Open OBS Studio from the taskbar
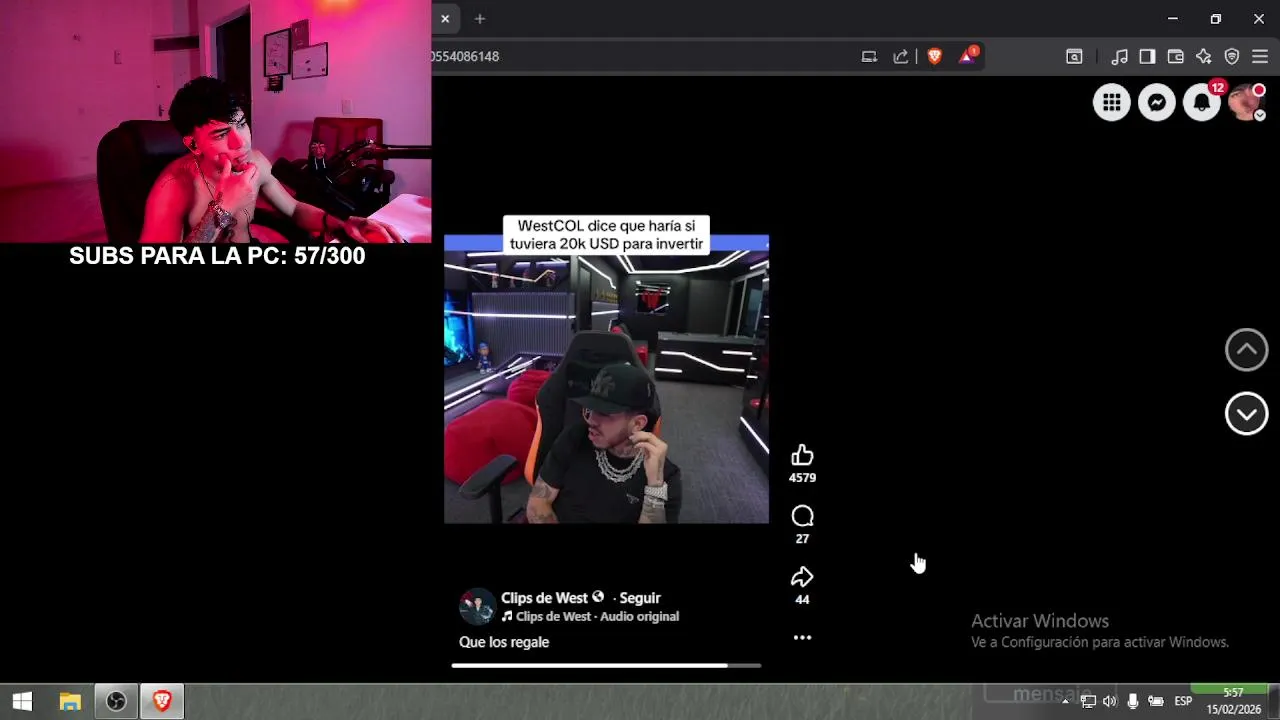 point(116,702)
